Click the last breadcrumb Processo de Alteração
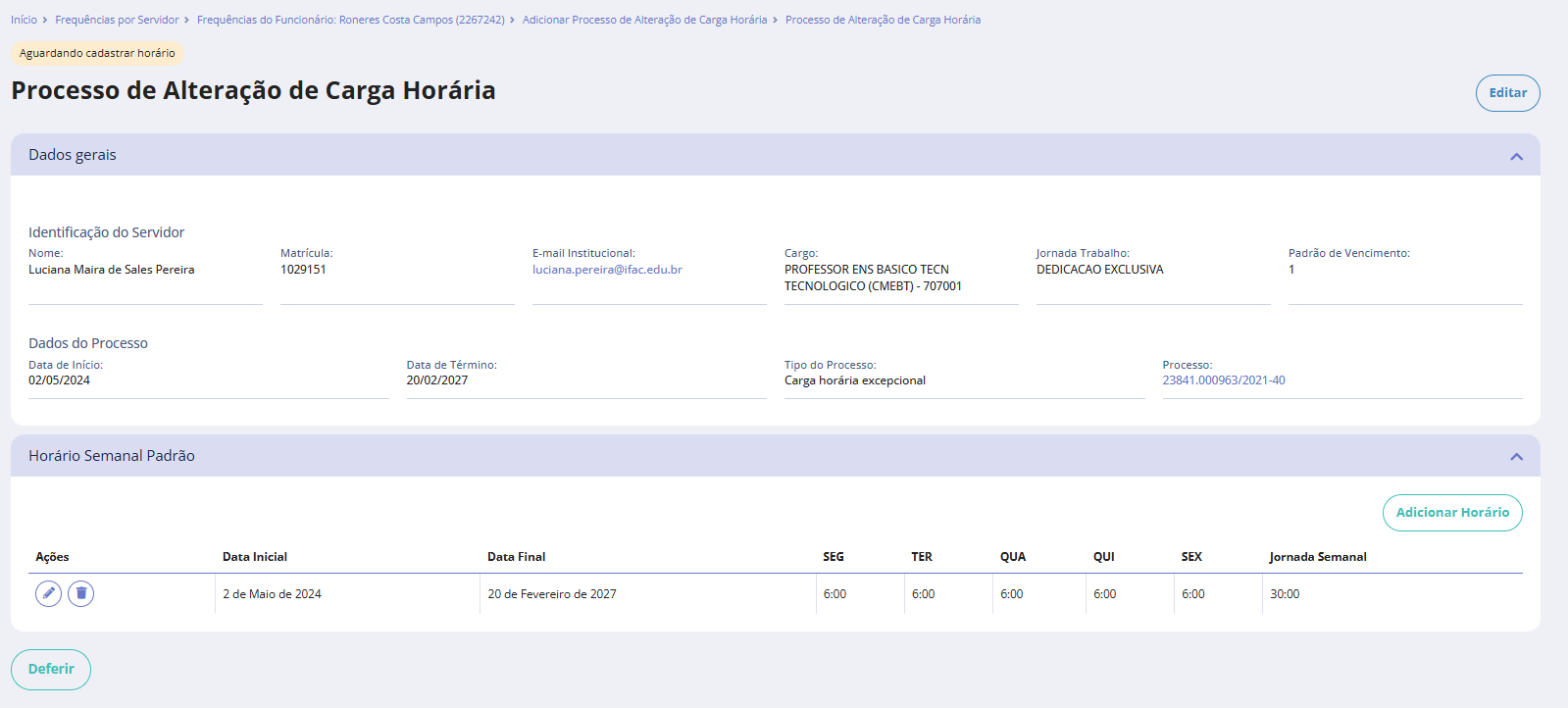This screenshot has height=708, width=1568. (883, 20)
